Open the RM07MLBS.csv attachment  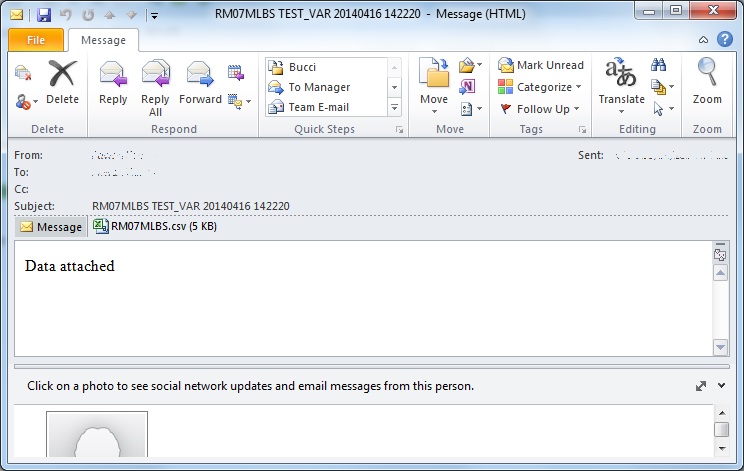(x=155, y=226)
